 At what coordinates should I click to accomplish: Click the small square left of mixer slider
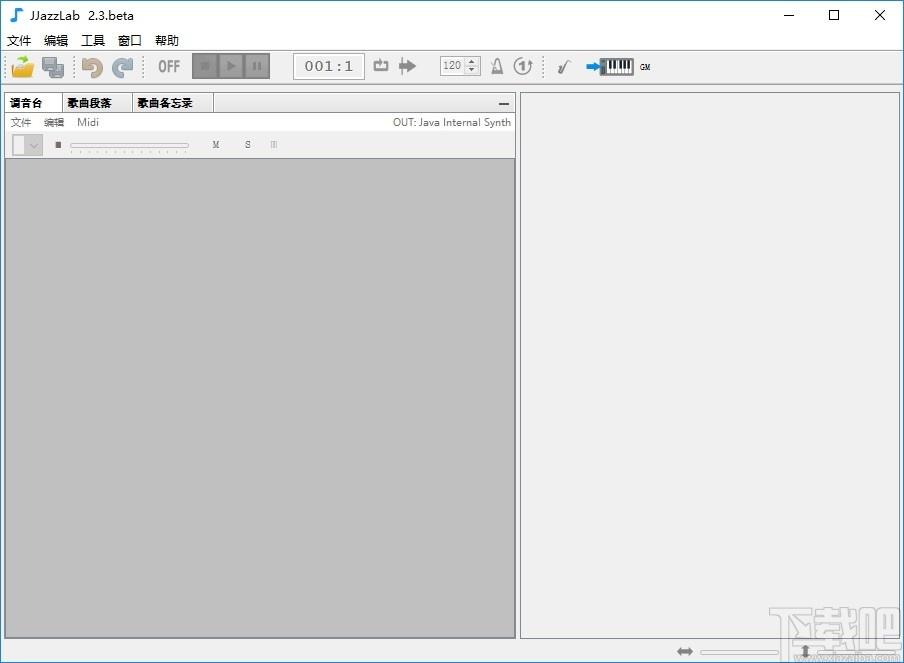click(58, 145)
